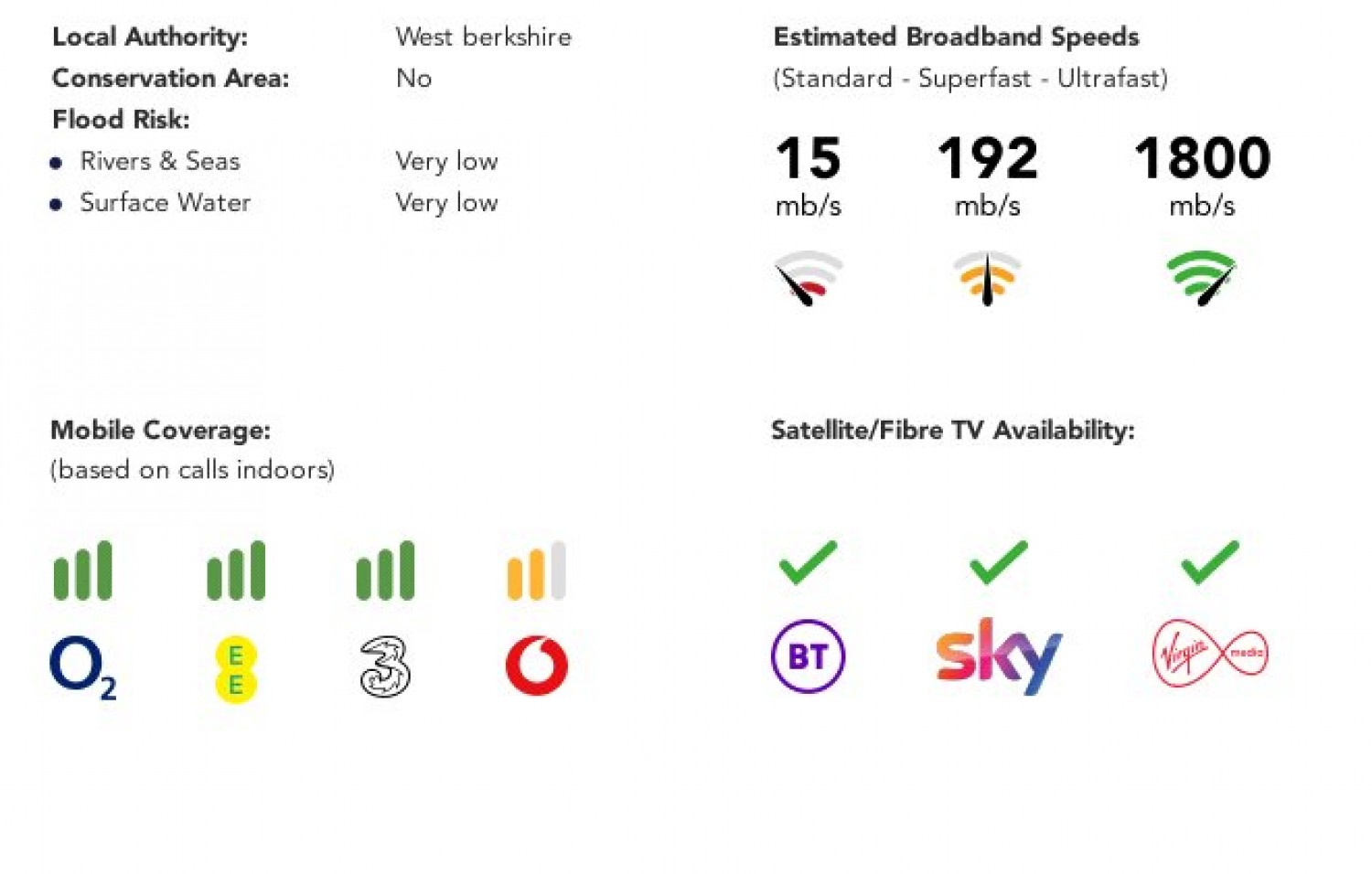Click the O2 network logo
1372x874 pixels.
82,667
